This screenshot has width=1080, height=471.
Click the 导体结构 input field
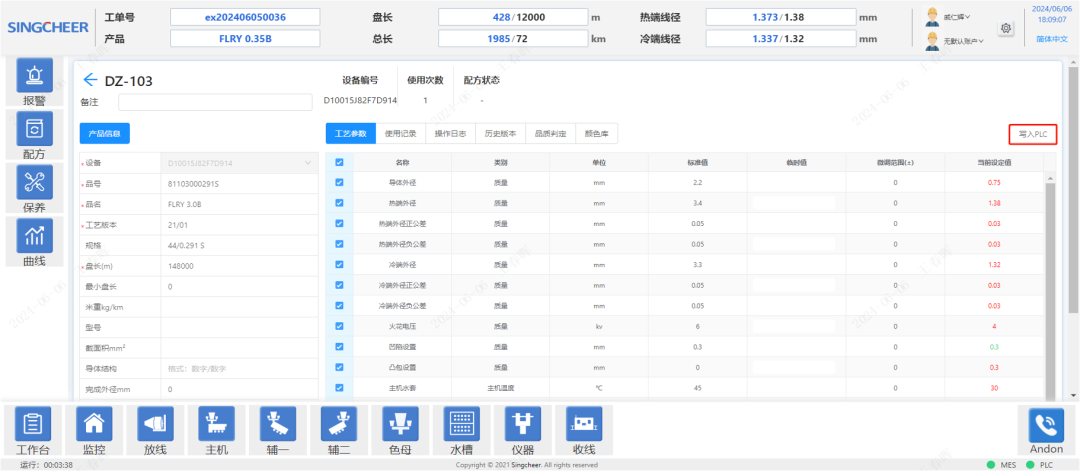[240, 368]
